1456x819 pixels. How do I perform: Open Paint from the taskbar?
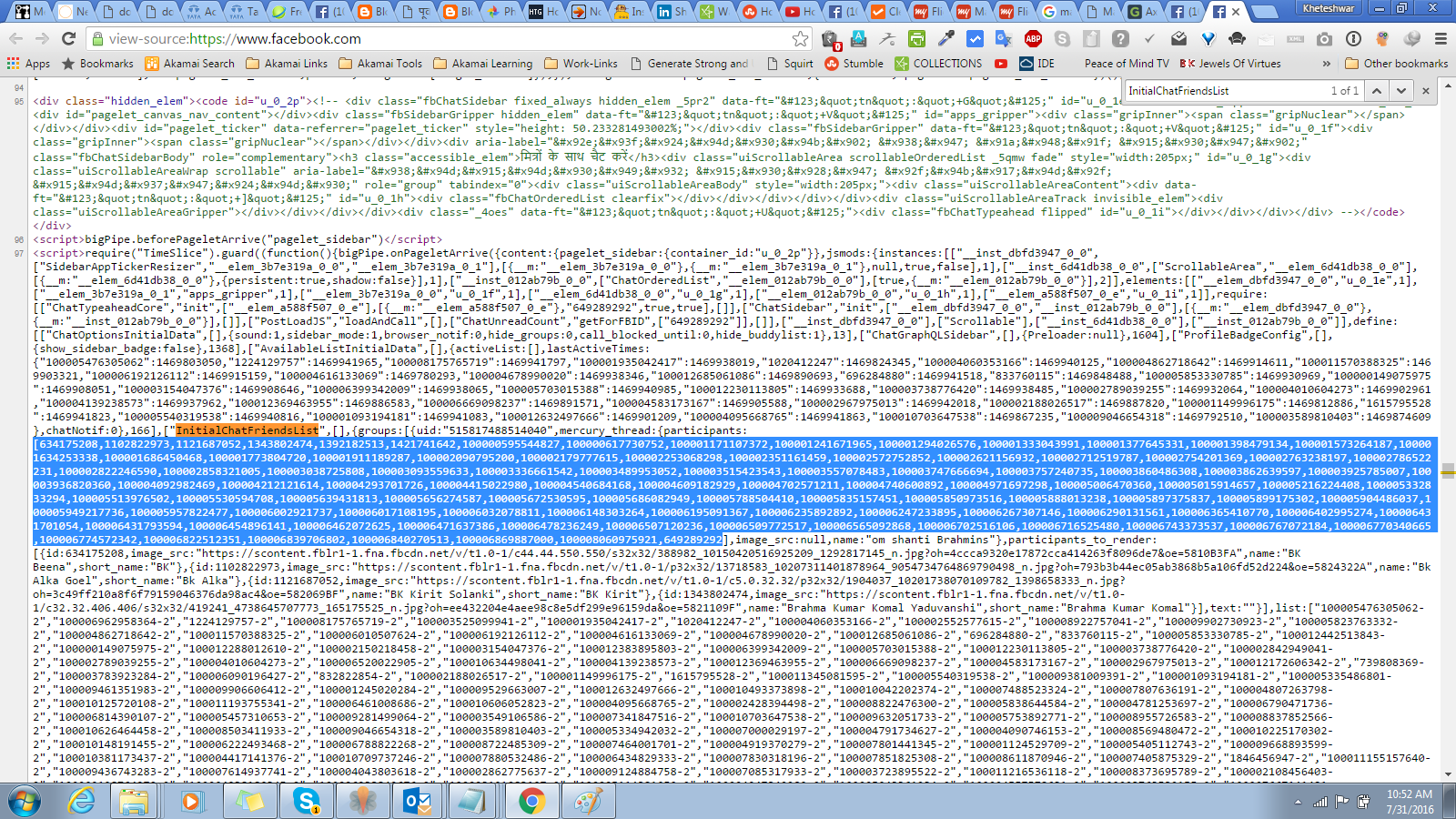(x=588, y=801)
